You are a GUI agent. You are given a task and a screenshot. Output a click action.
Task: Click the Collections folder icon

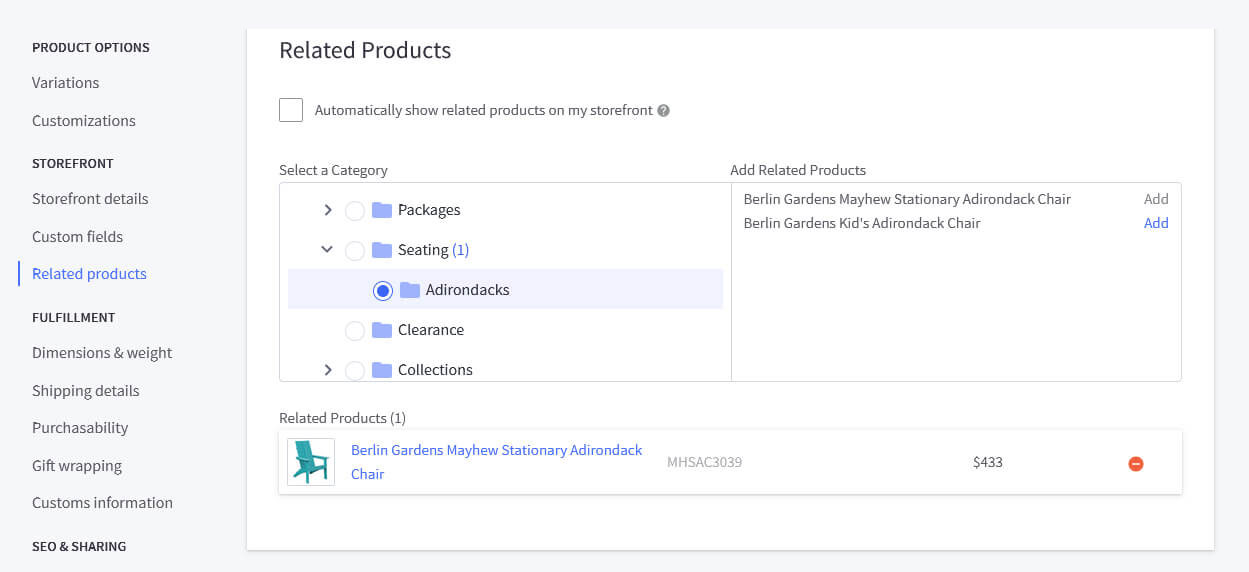pyautogui.click(x=382, y=370)
